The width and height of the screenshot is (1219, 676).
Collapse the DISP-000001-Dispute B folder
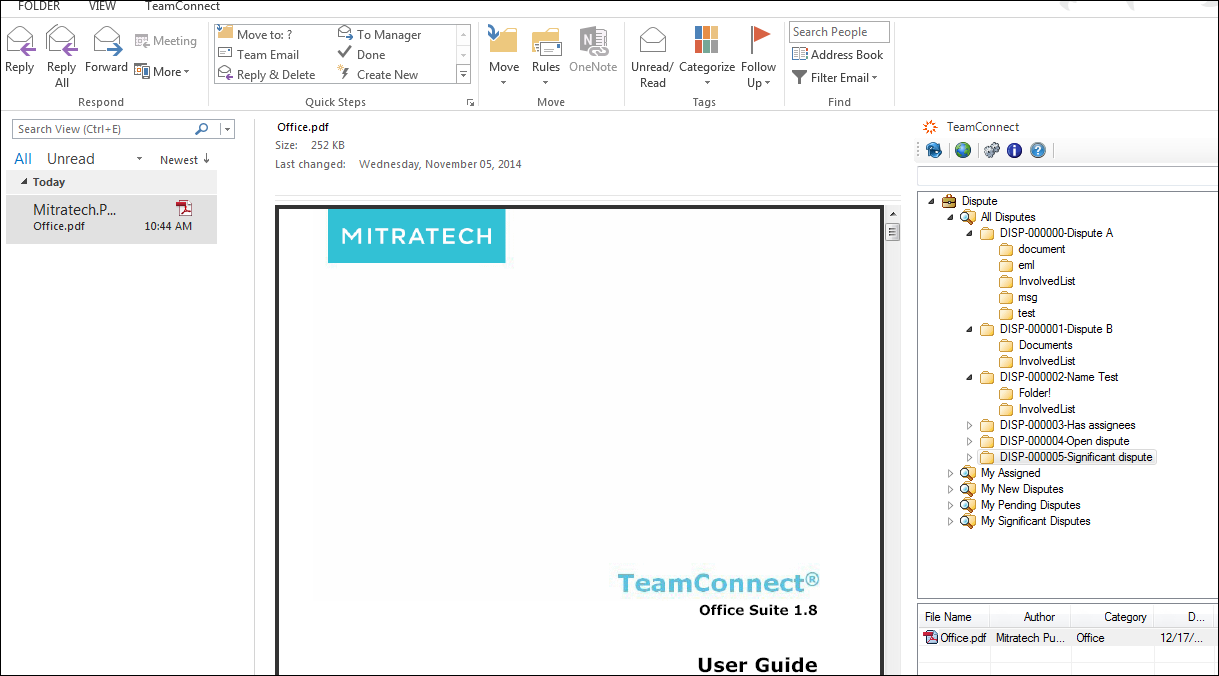click(970, 329)
